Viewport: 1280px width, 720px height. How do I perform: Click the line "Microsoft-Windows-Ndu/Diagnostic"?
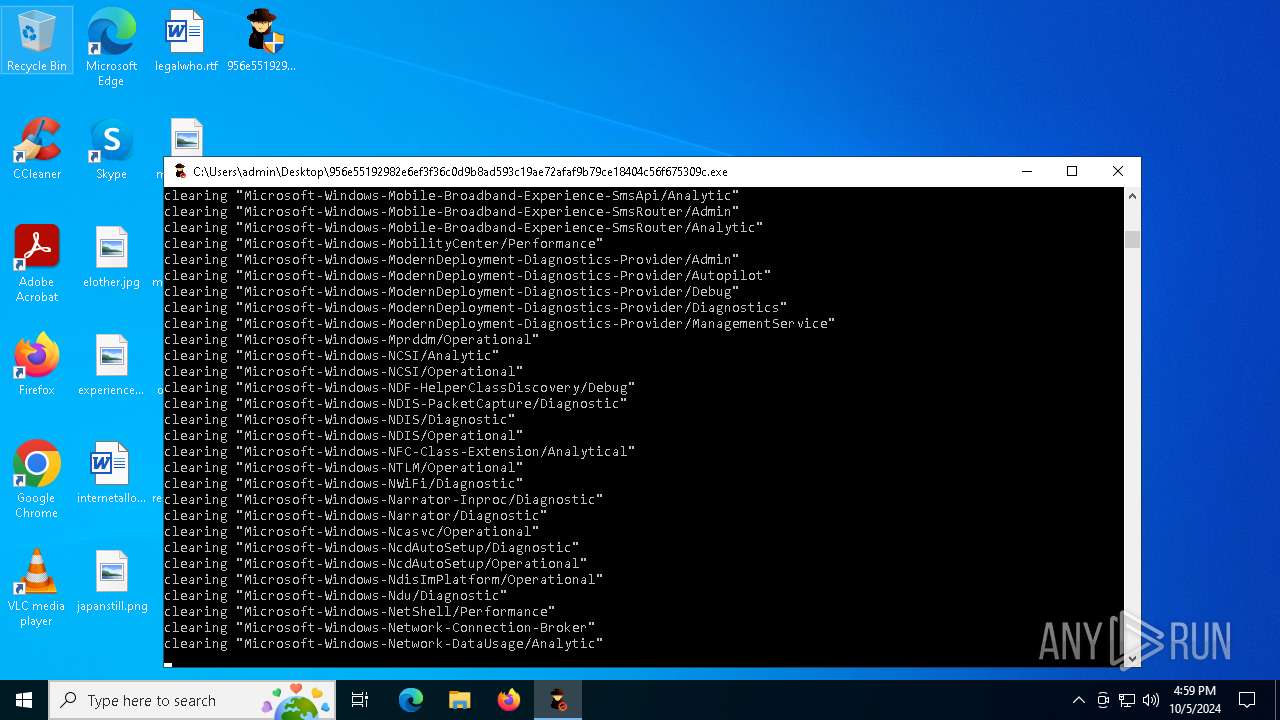(x=335, y=596)
